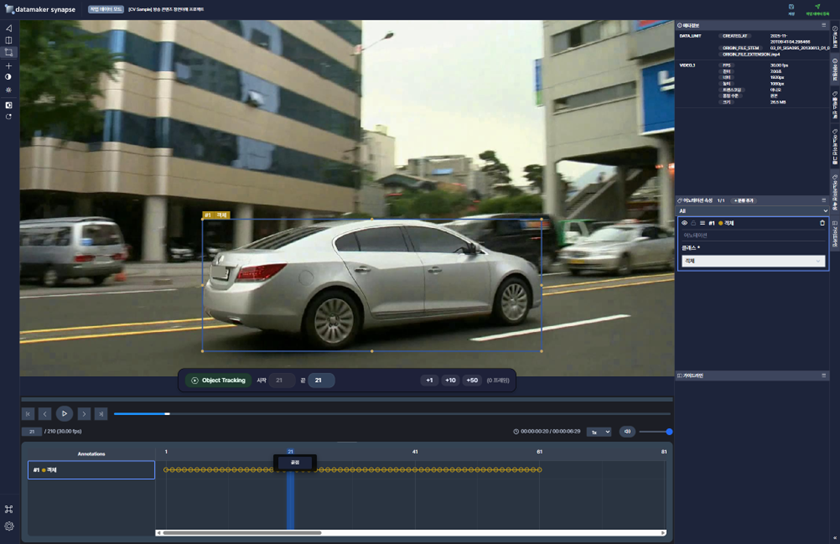The image size is (840, 544).
Task: Select the pointer cursor tool
Action: (9, 28)
